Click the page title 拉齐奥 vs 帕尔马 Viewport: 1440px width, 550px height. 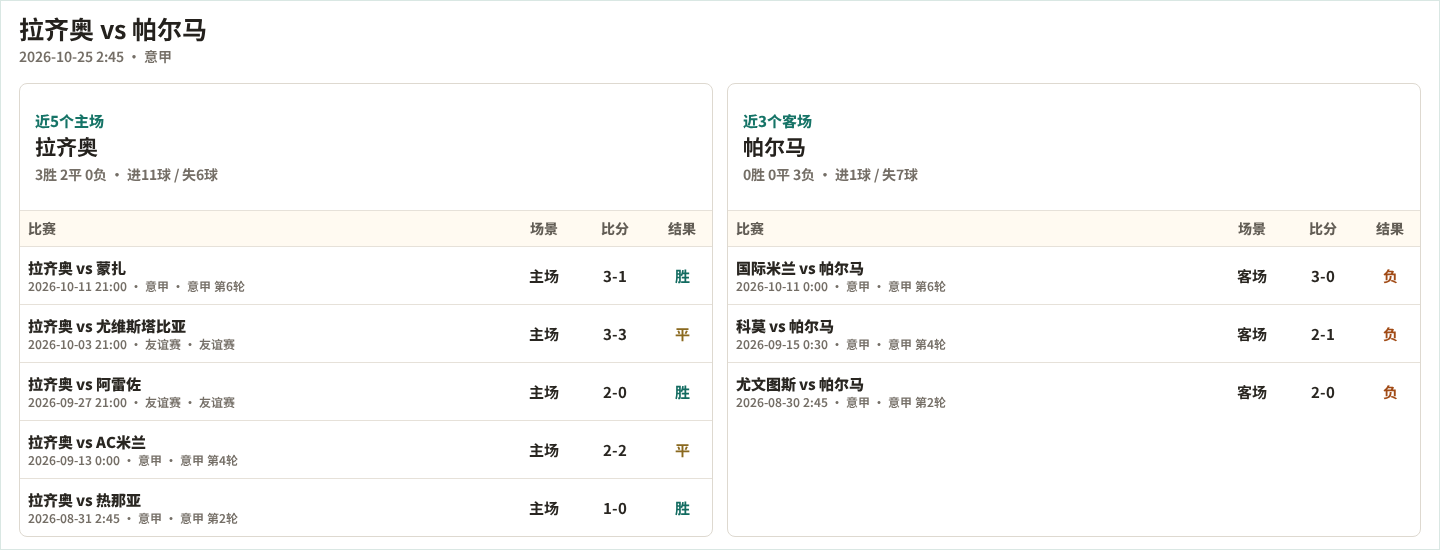pos(113,30)
